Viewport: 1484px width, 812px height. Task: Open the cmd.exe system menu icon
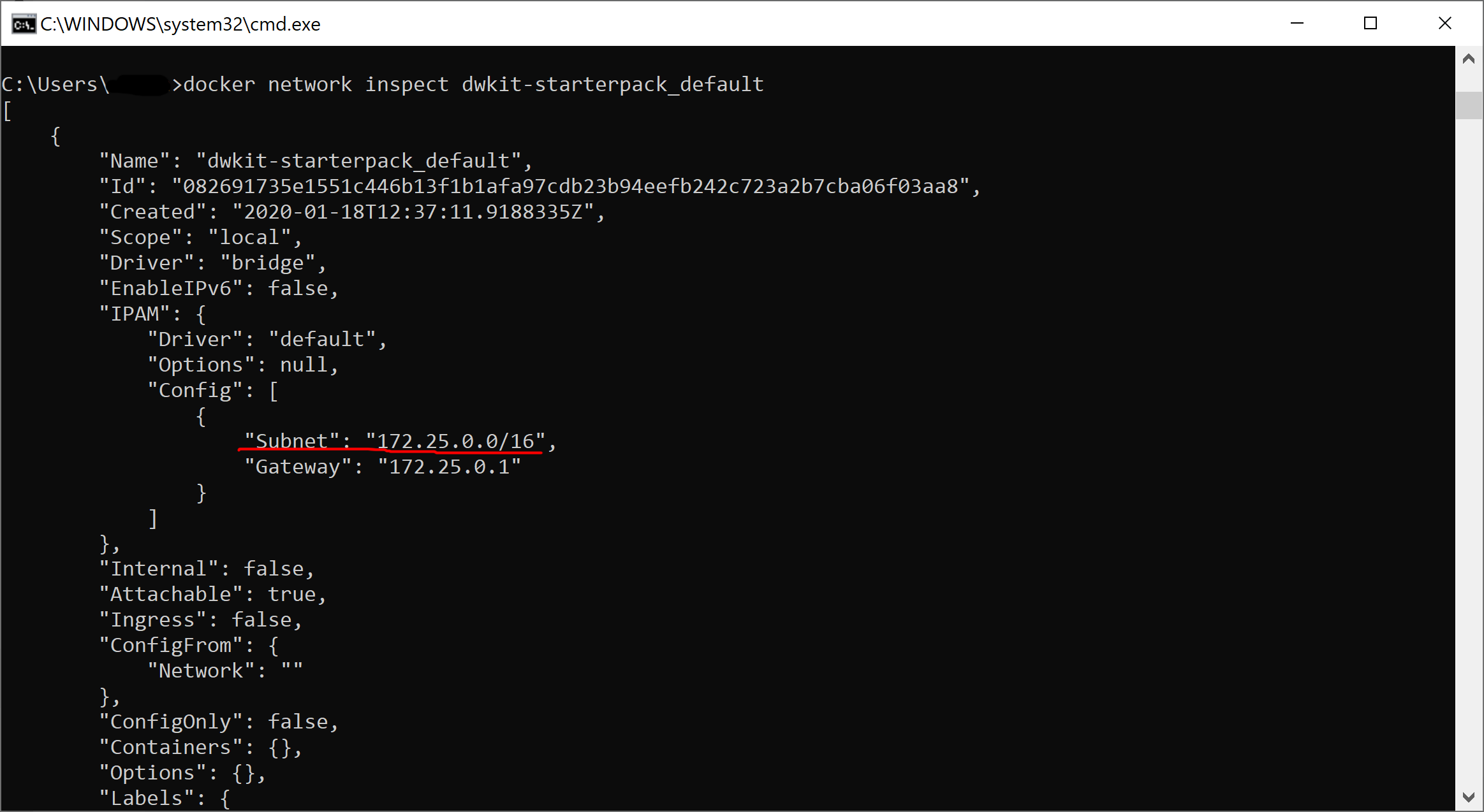24,24
